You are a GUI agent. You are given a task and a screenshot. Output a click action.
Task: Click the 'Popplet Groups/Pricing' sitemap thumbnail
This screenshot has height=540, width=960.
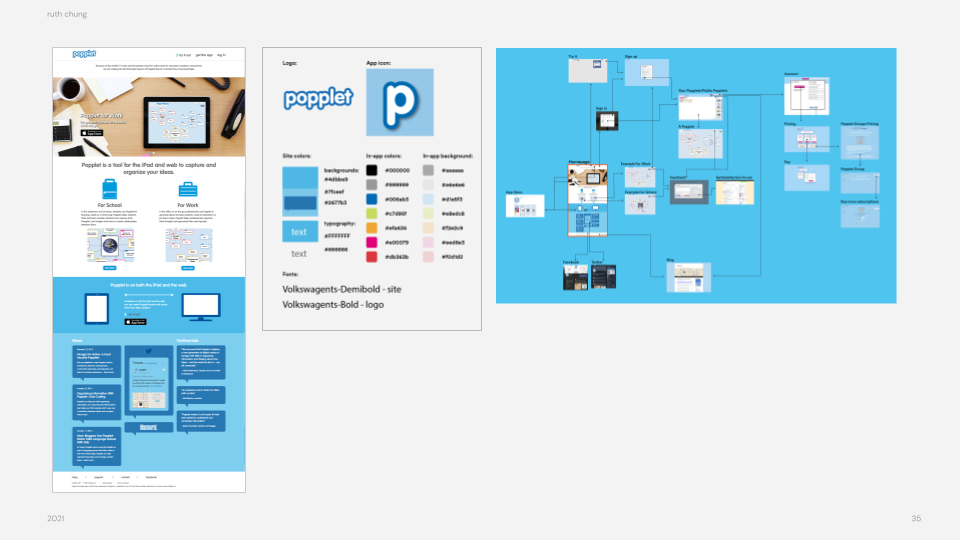[x=860, y=143]
